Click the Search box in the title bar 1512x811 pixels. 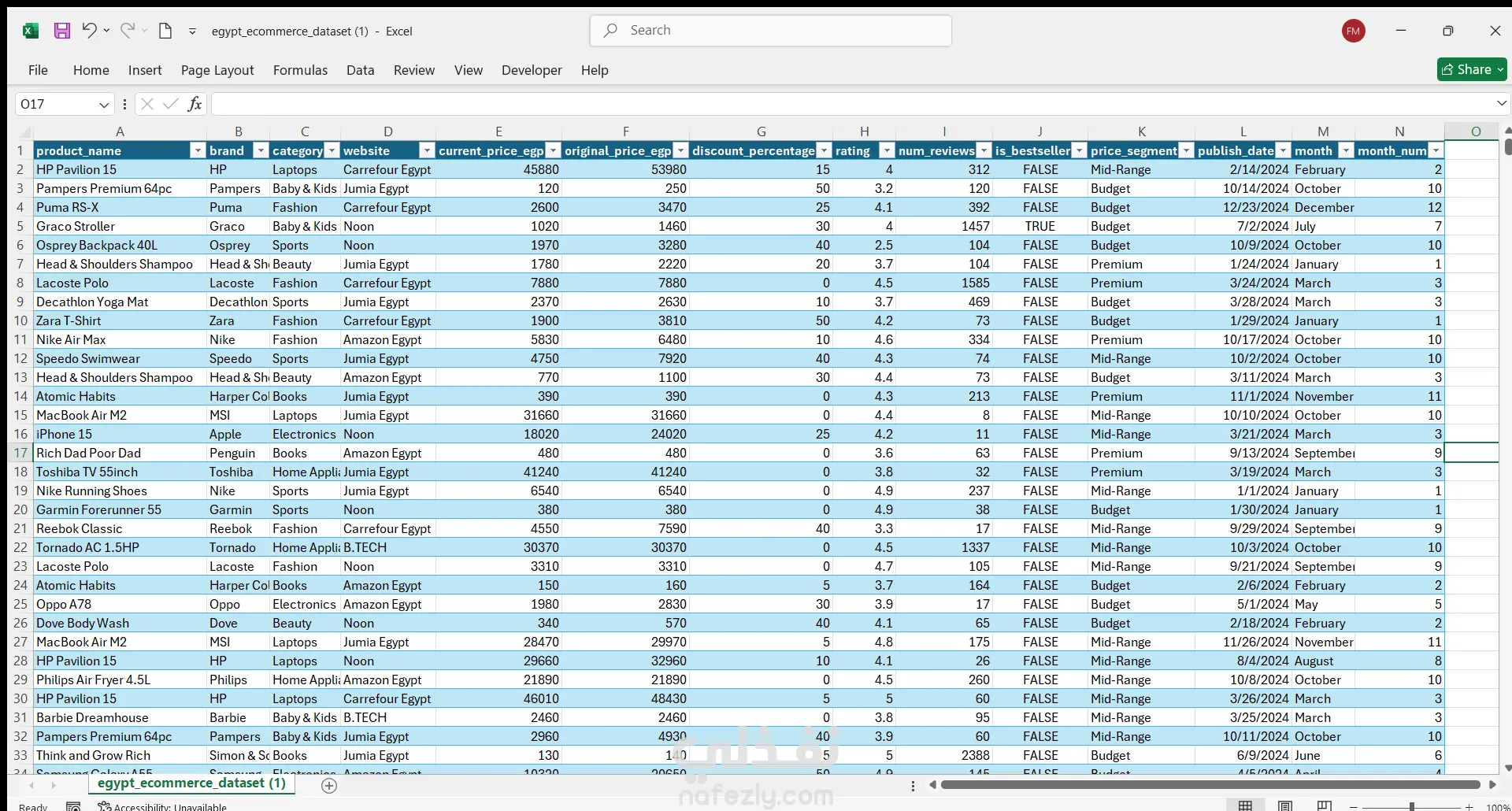(771, 31)
